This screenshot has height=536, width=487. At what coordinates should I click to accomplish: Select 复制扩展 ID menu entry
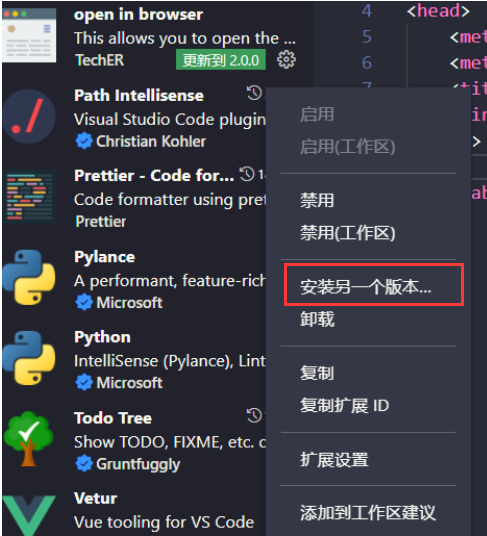coord(344,405)
